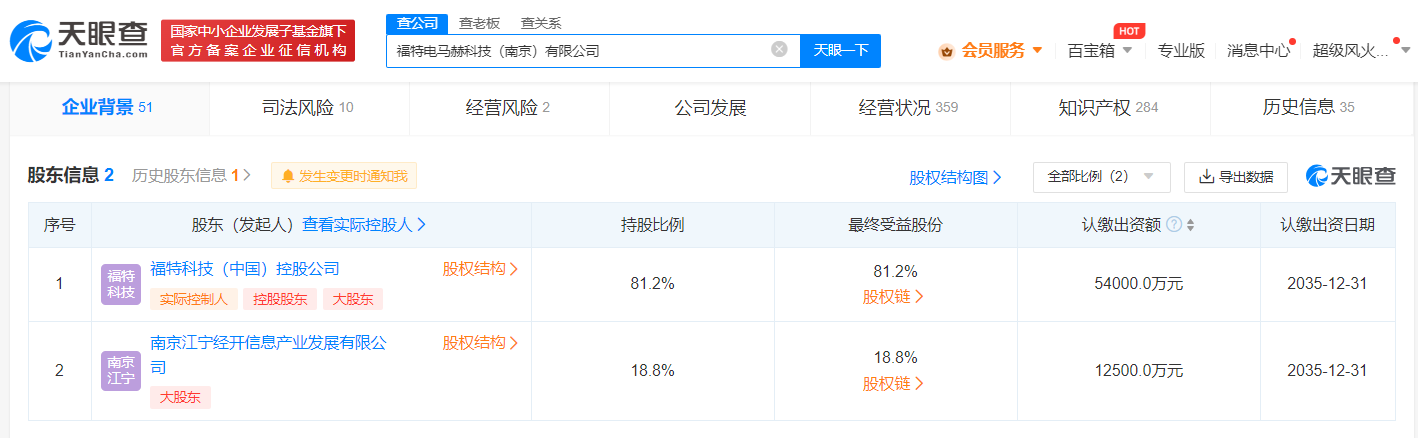Viewport: 1418px width, 438px height.
Task: Click the 导出数据 export button
Action: [x=1235, y=177]
